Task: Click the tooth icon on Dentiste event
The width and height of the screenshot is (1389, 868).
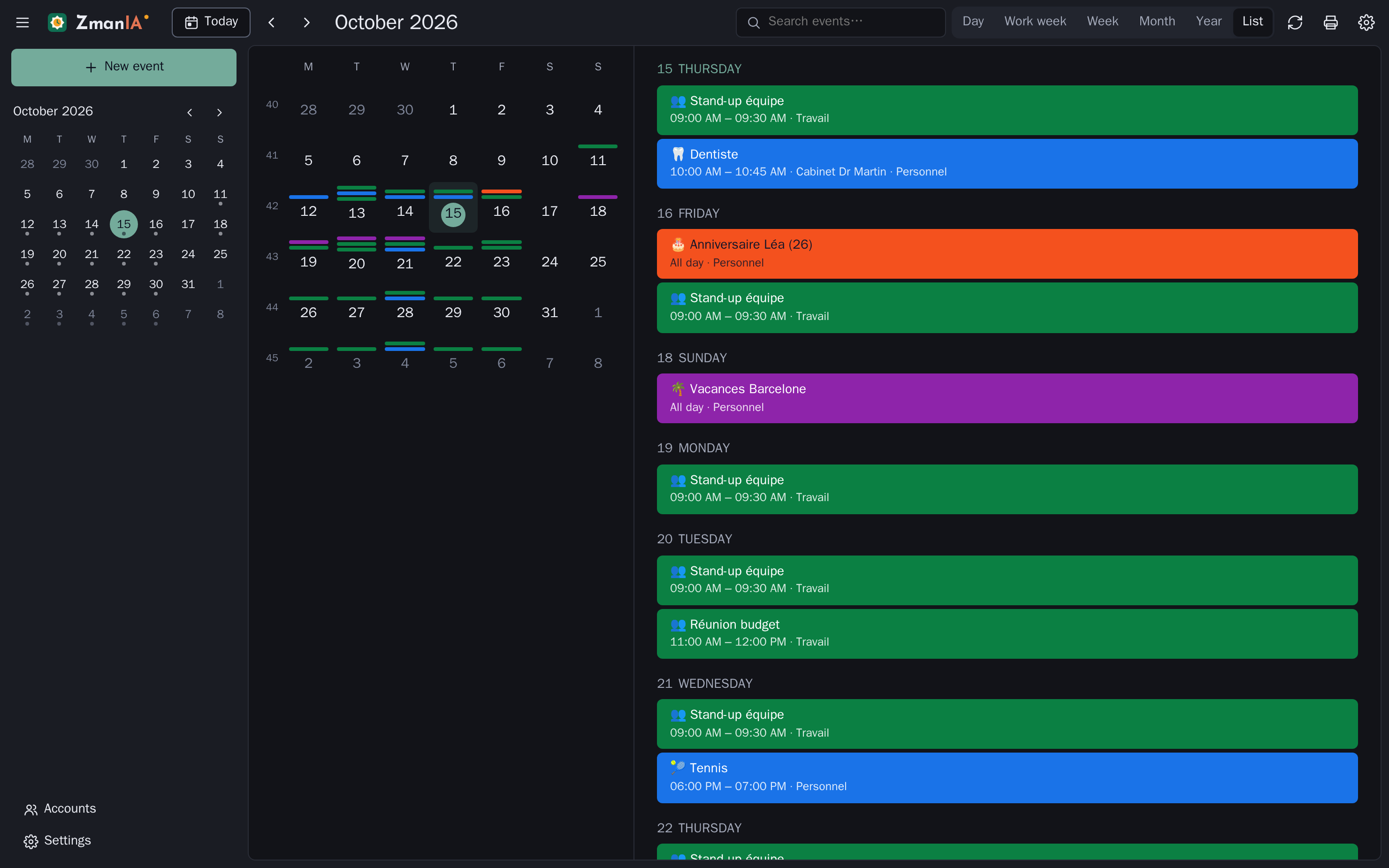Action: (678, 154)
